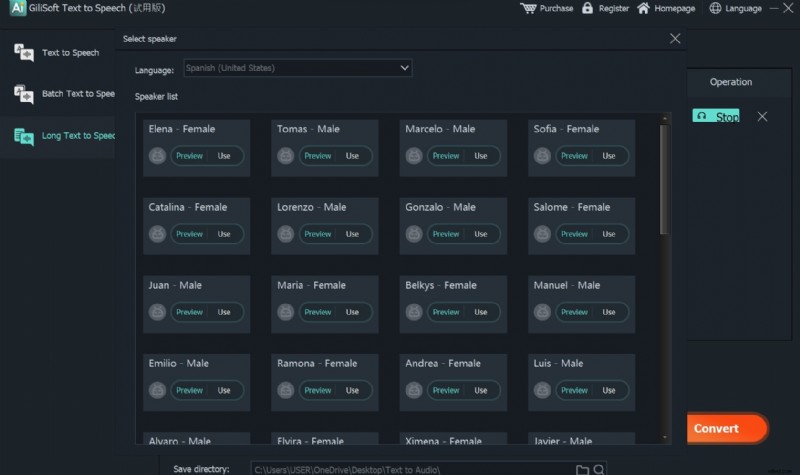
Task: Stop the current conversion
Action: coord(716,116)
